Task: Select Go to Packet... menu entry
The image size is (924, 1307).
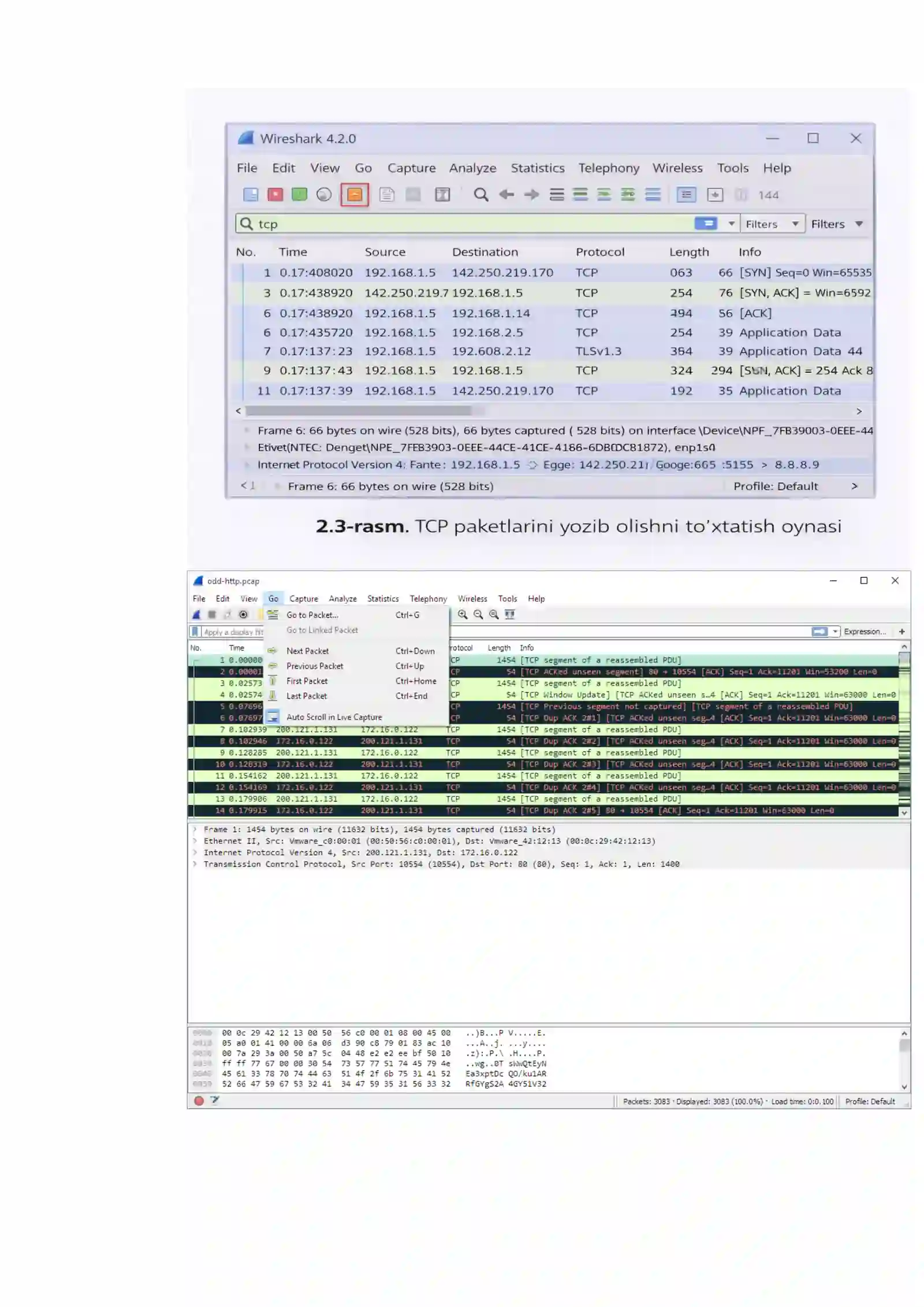Action: 312,615
